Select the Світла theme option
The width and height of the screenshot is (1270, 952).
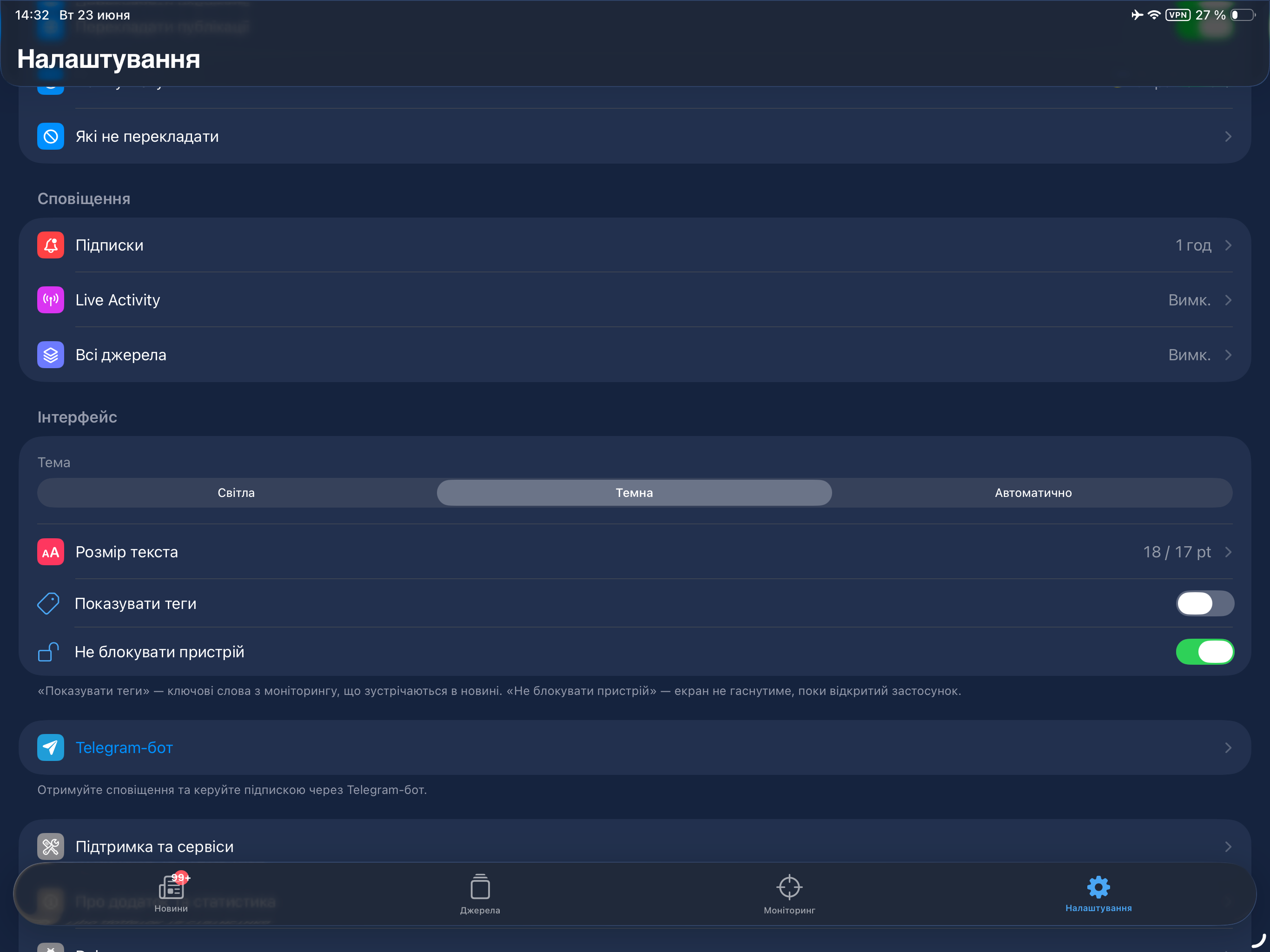[x=236, y=493]
